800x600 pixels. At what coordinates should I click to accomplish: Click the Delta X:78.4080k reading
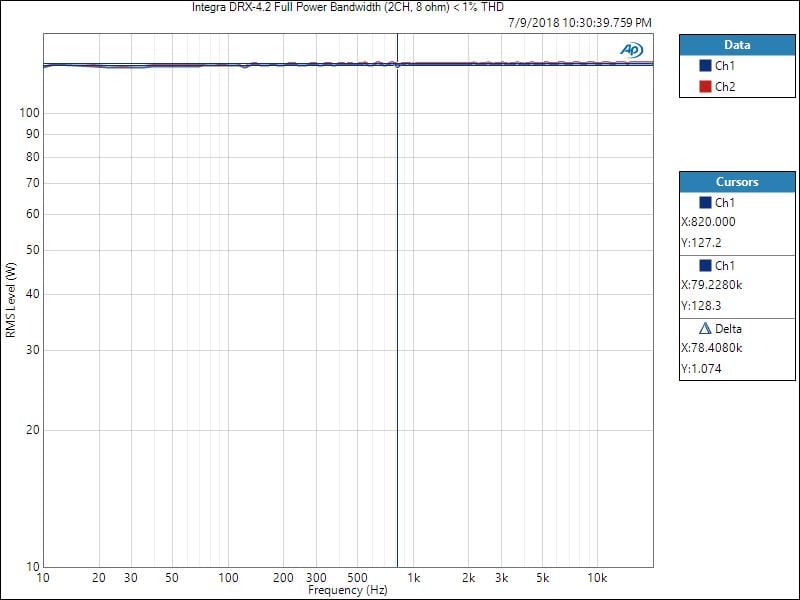pos(712,348)
